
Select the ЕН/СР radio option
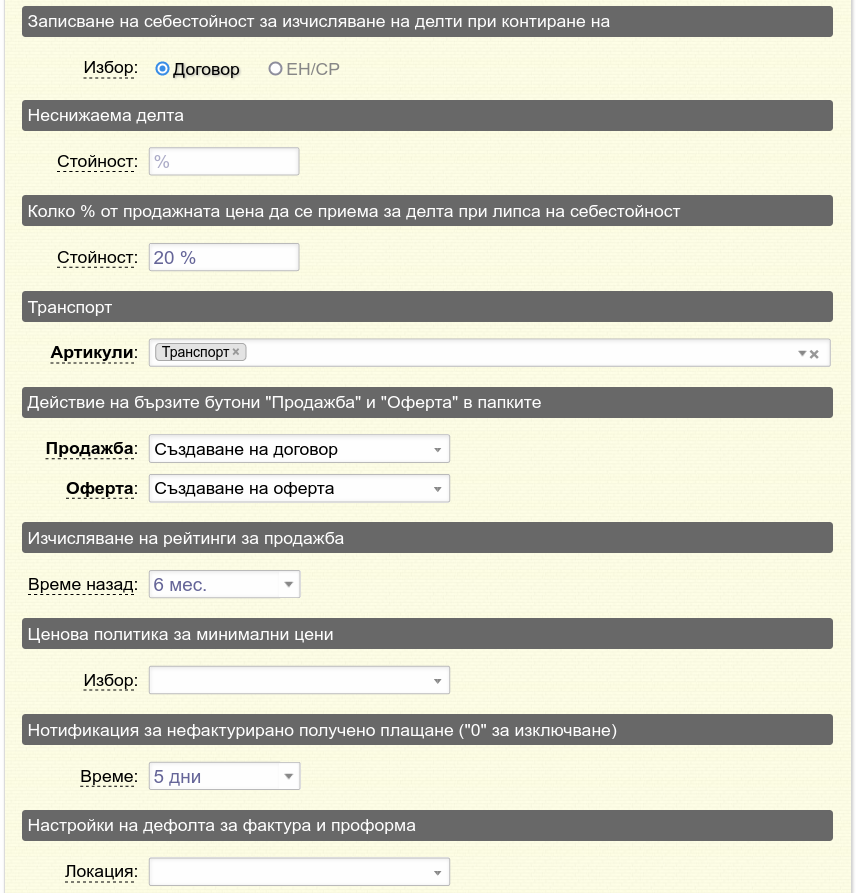click(x=275, y=69)
